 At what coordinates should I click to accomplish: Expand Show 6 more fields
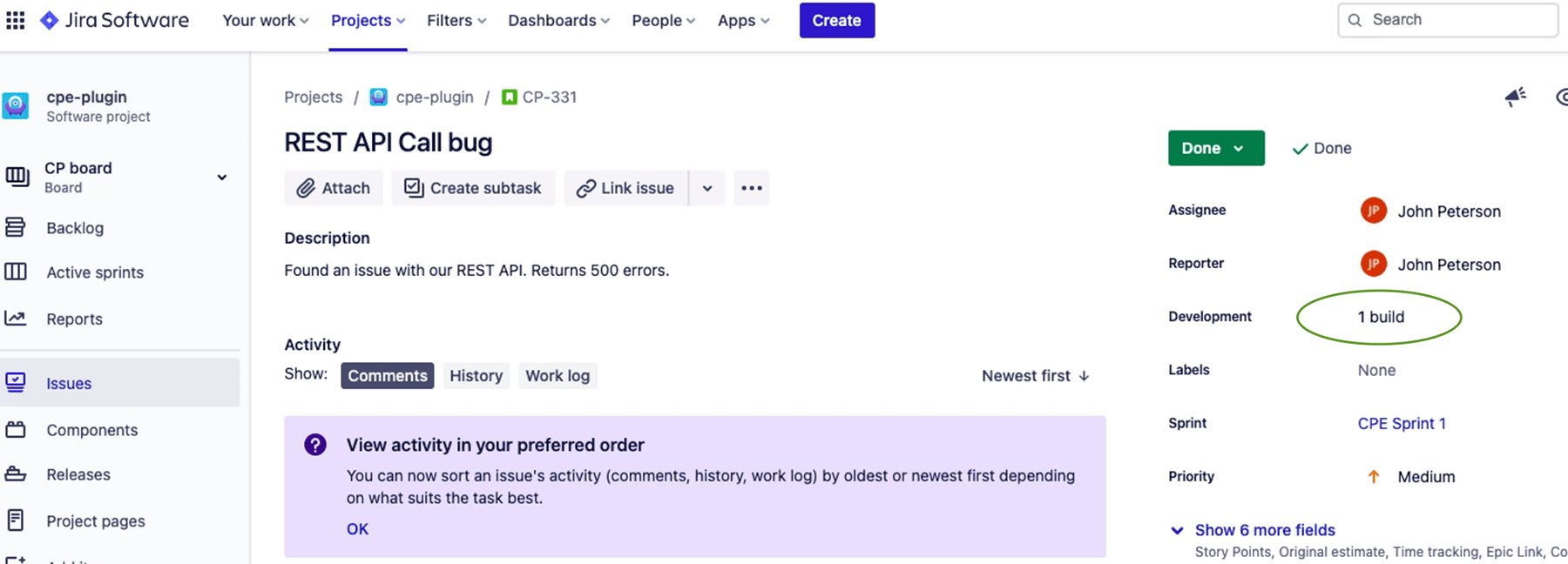[1264, 530]
